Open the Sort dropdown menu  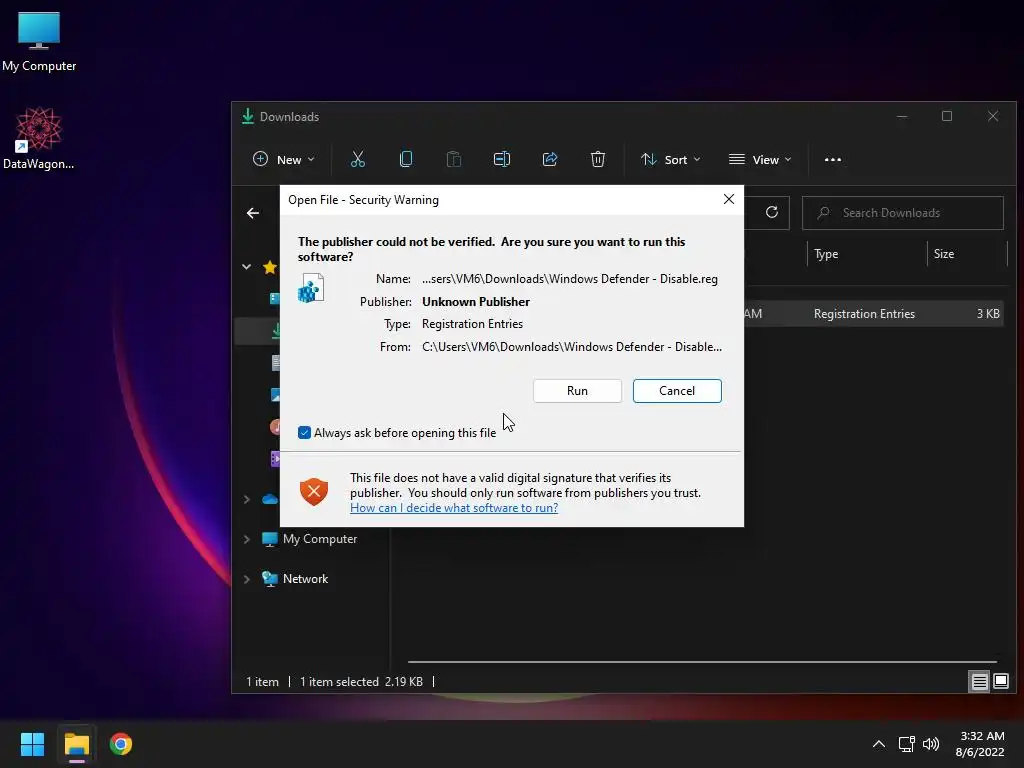click(671, 159)
